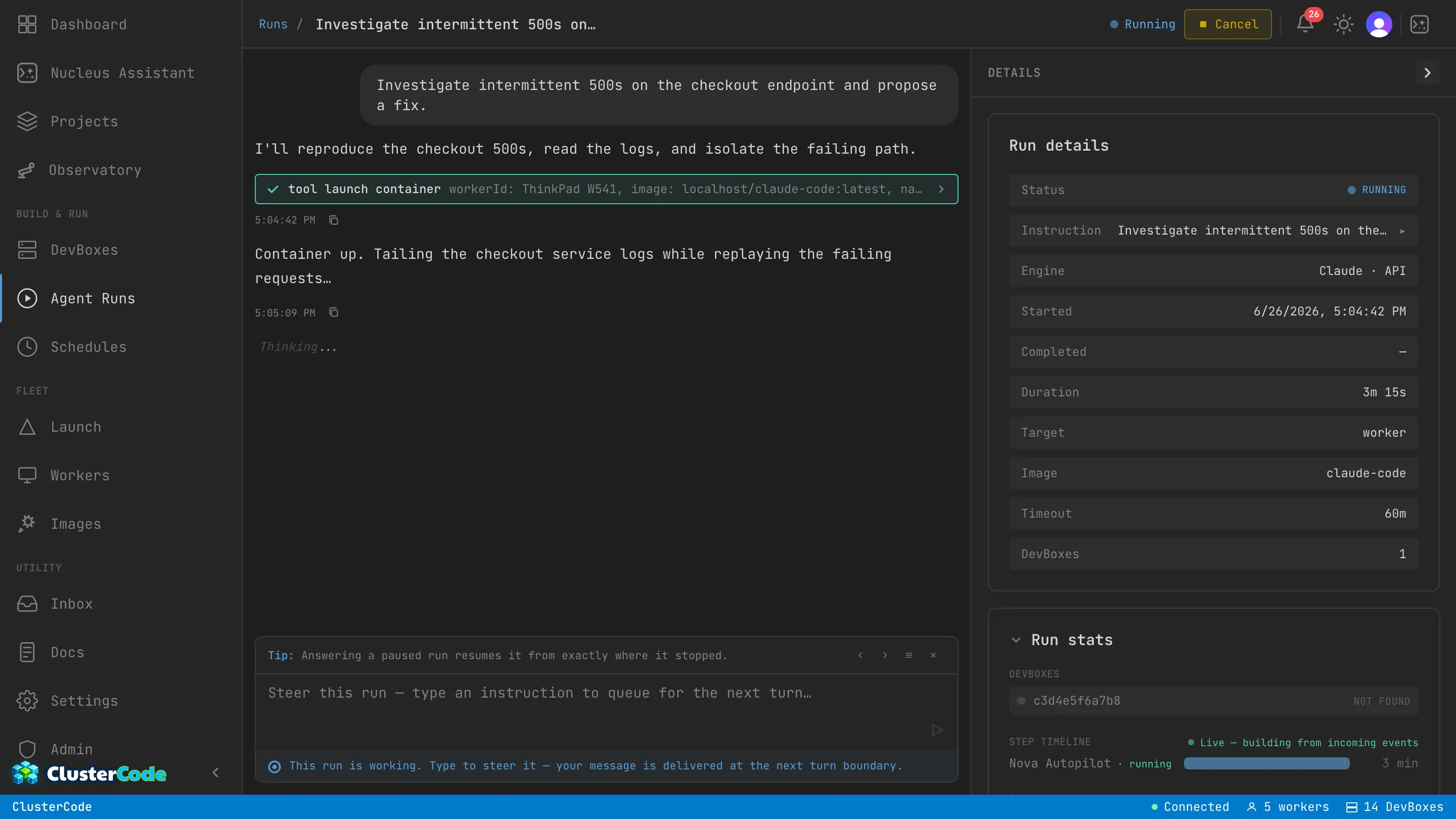Show the previous tip
This screenshot has height=819, width=1456.
(860, 656)
